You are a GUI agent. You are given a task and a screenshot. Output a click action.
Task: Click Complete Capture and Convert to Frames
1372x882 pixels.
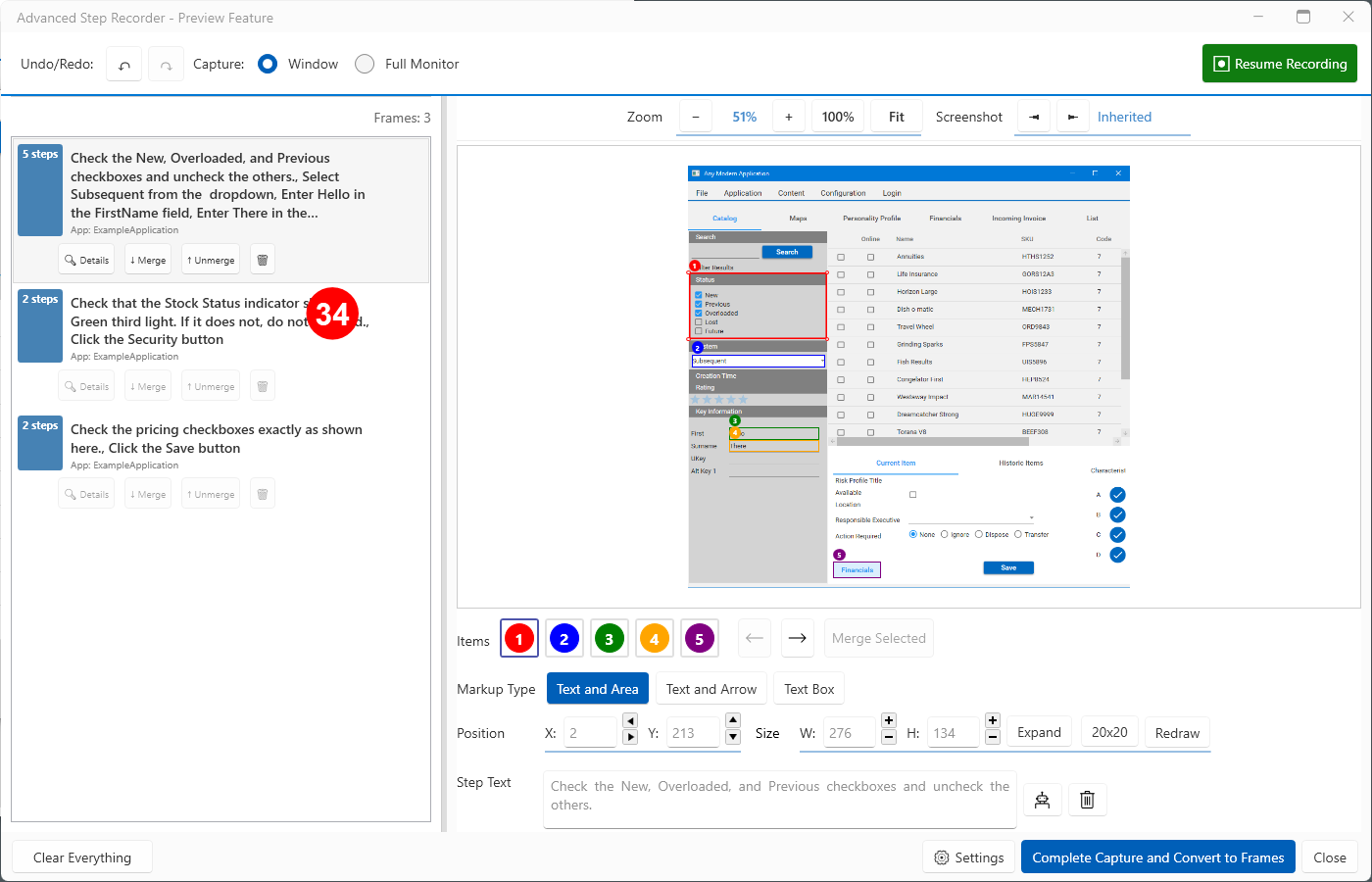pos(1157,857)
